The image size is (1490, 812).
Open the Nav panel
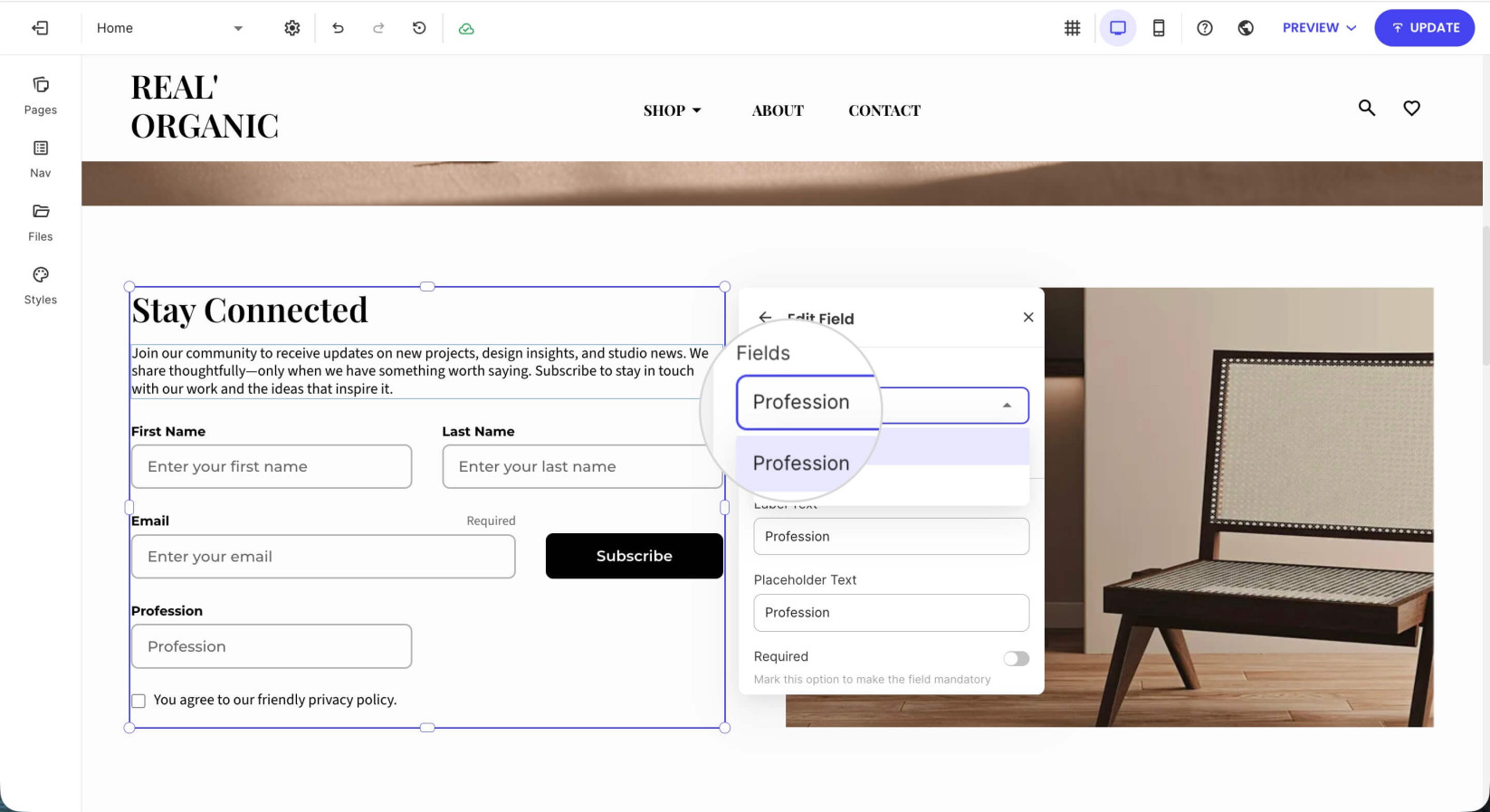click(x=41, y=159)
